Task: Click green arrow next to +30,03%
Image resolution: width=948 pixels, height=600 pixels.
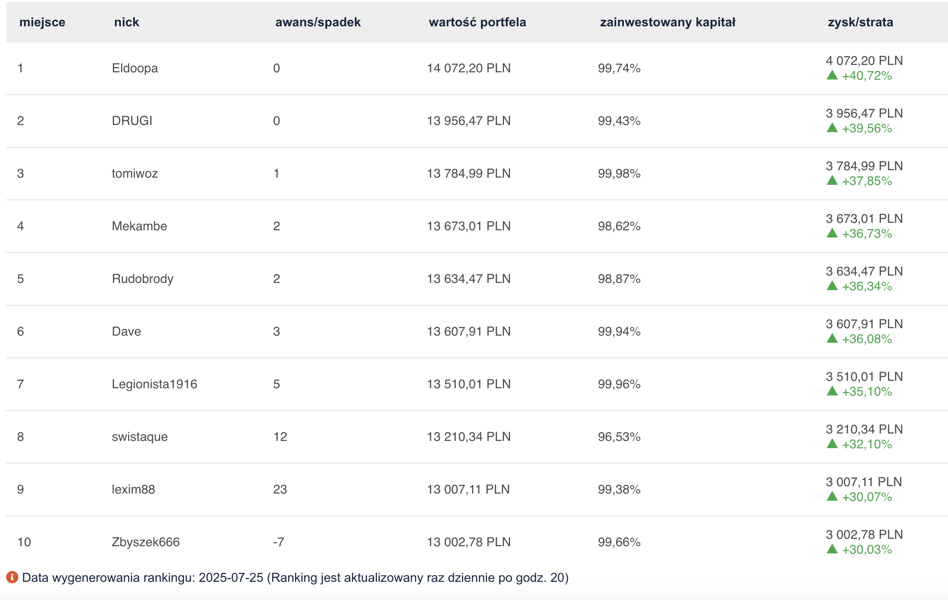Action: [832, 549]
